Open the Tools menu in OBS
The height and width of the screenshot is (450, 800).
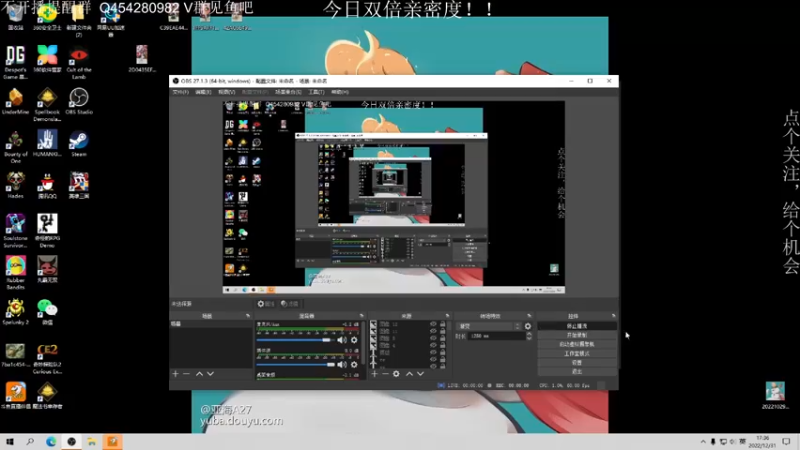(x=316, y=92)
